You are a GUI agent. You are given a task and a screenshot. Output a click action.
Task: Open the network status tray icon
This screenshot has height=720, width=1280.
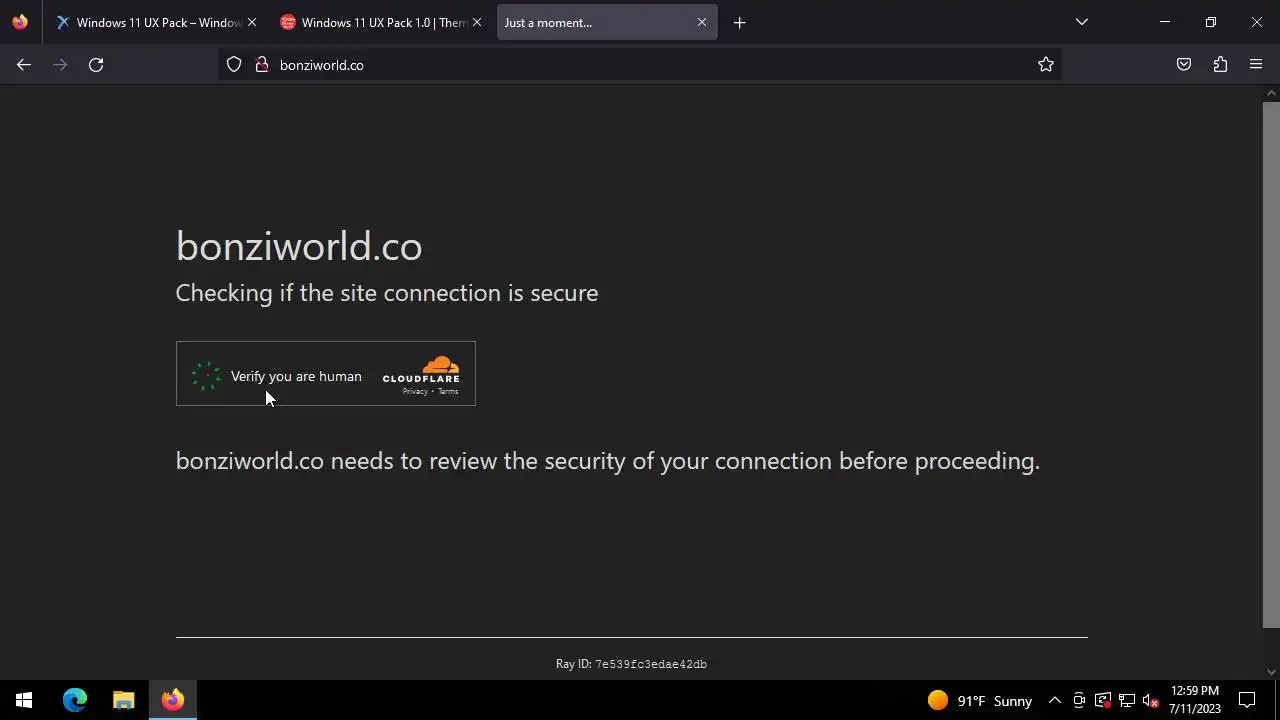click(1127, 701)
